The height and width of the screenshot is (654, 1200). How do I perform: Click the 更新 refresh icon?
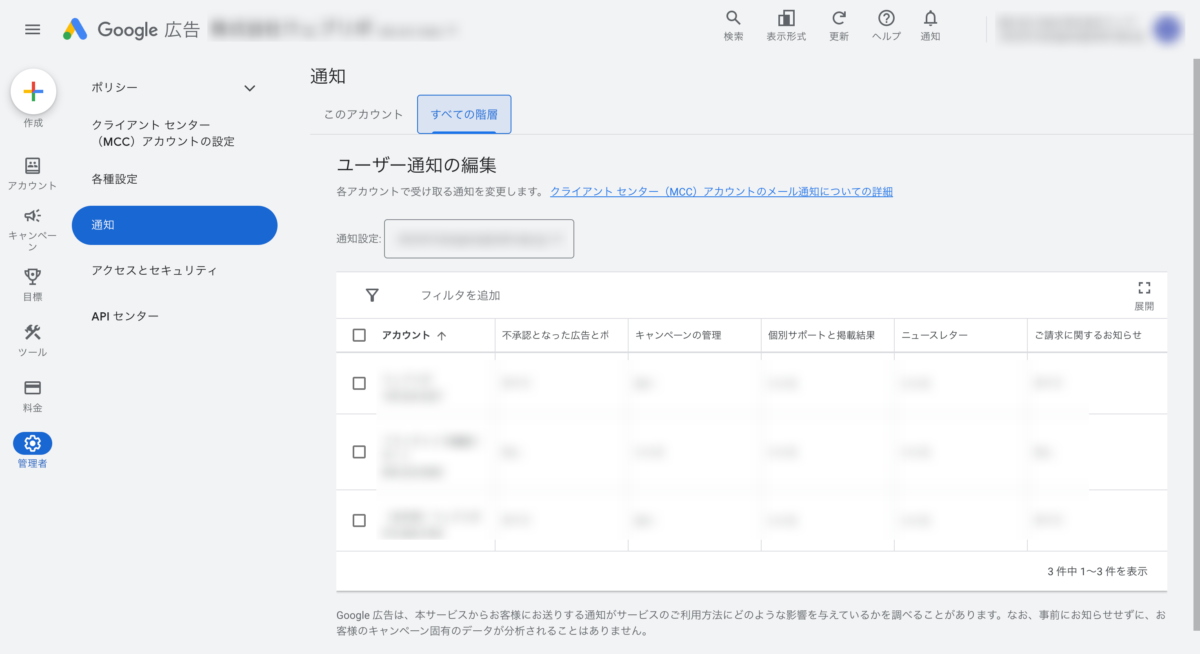point(839,19)
